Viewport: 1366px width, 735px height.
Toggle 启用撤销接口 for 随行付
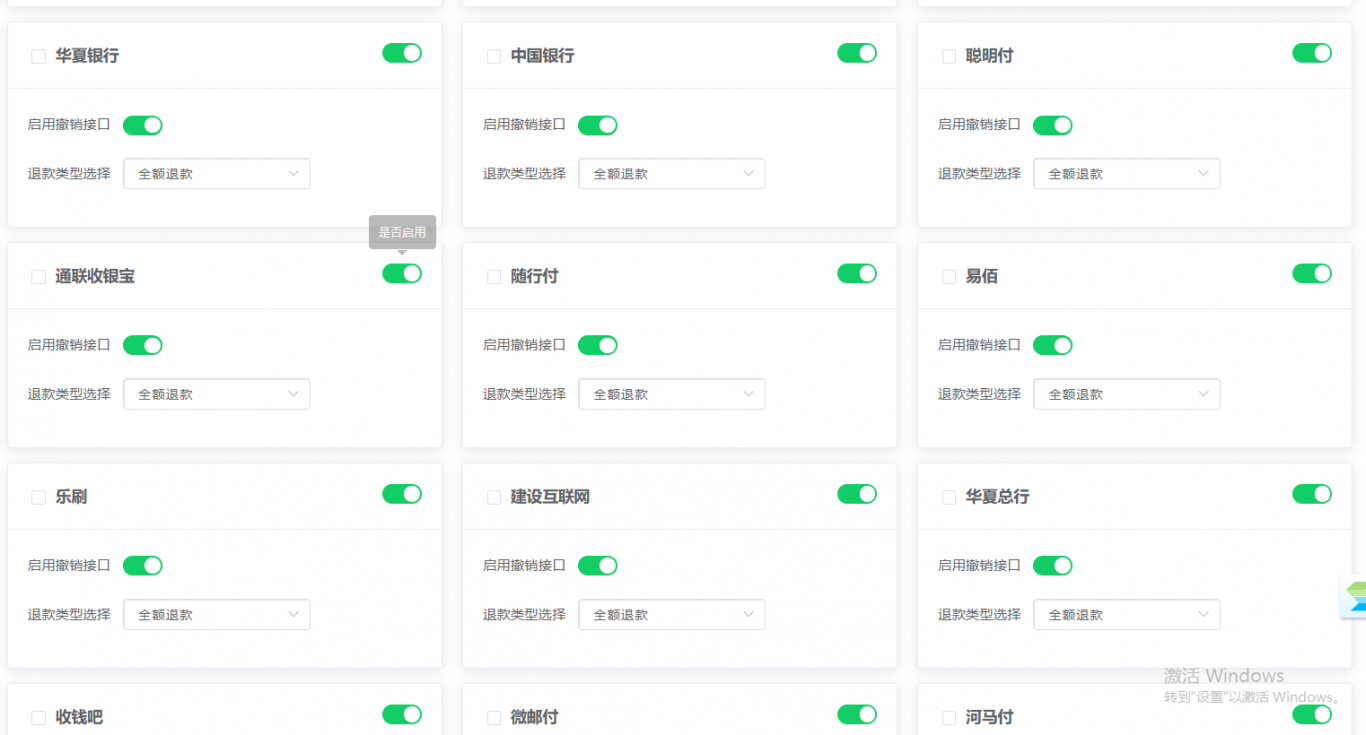tap(598, 345)
